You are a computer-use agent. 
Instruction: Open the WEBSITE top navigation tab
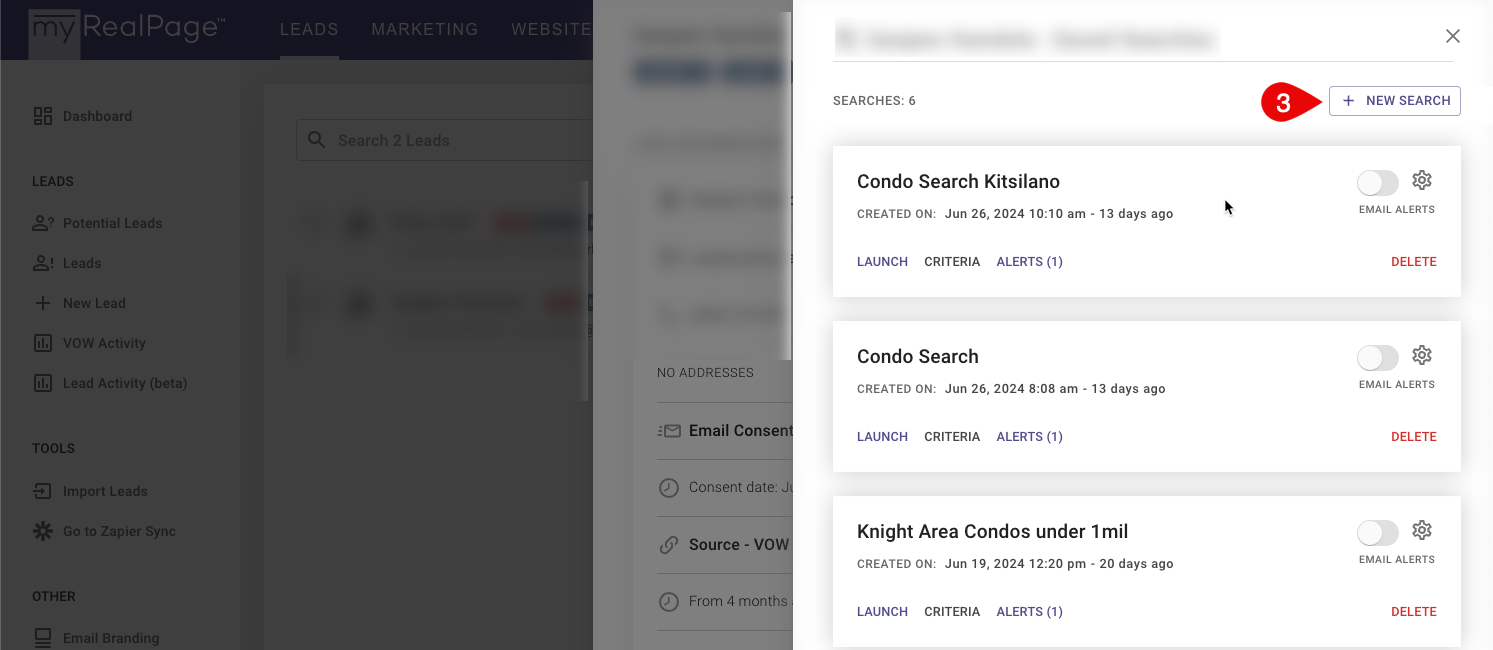pos(551,29)
